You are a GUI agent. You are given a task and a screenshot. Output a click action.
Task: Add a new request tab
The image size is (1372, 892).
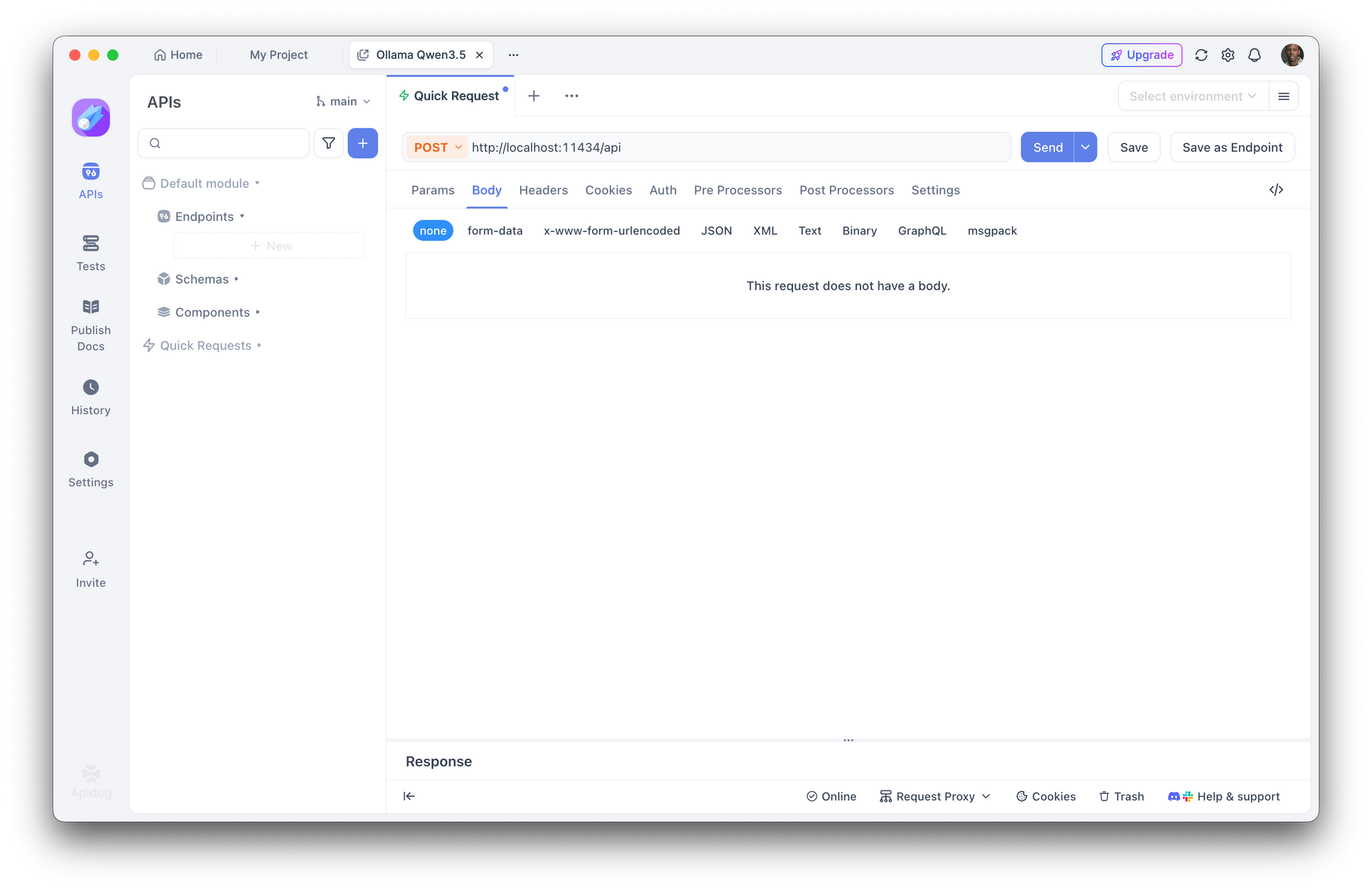tap(534, 96)
